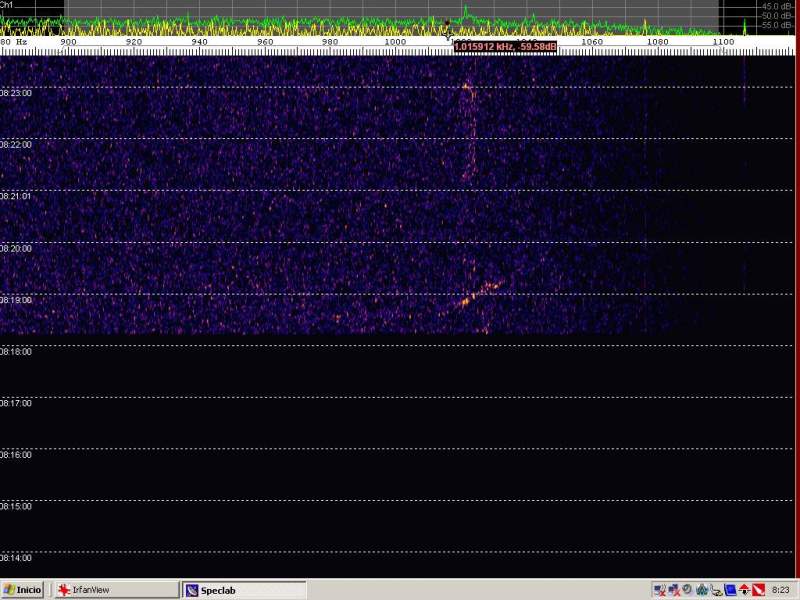
Task: Select the 08:19:00 waterfall time marker
Action: tap(16, 300)
